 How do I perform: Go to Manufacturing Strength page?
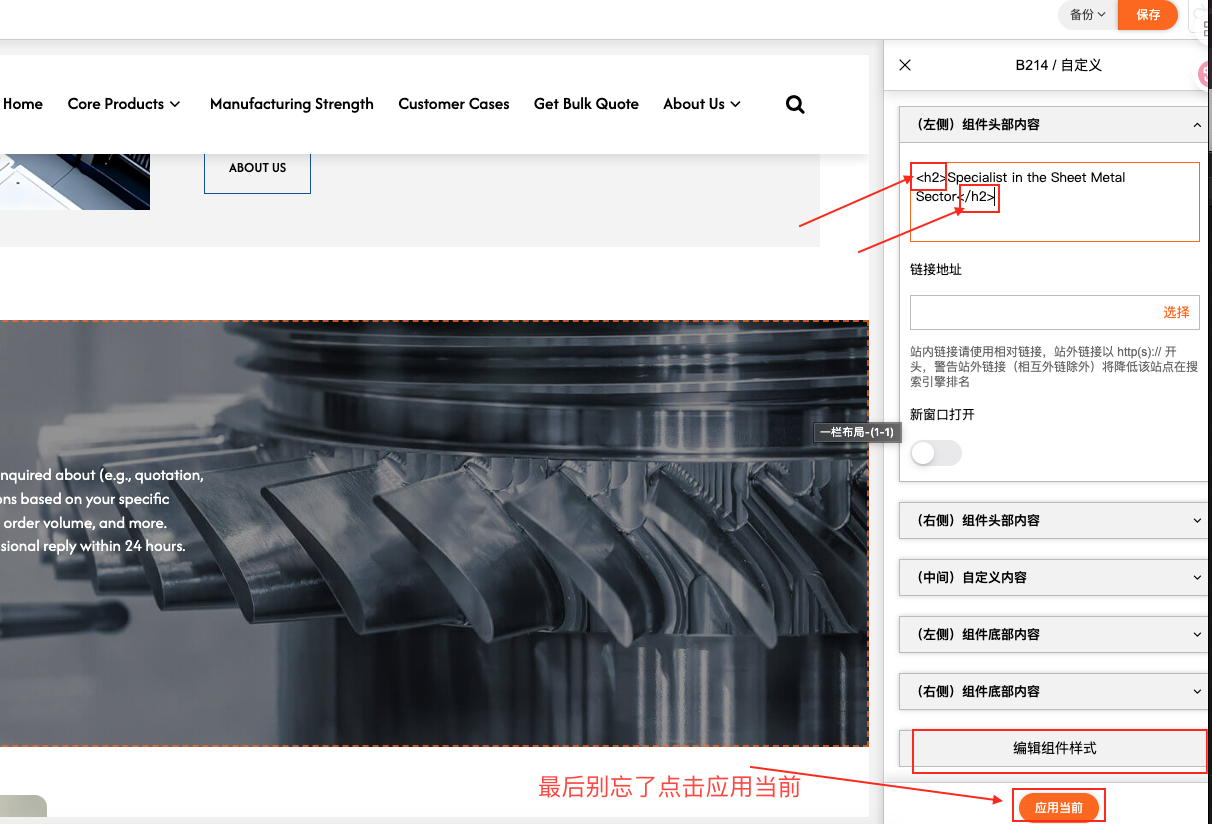(x=292, y=104)
